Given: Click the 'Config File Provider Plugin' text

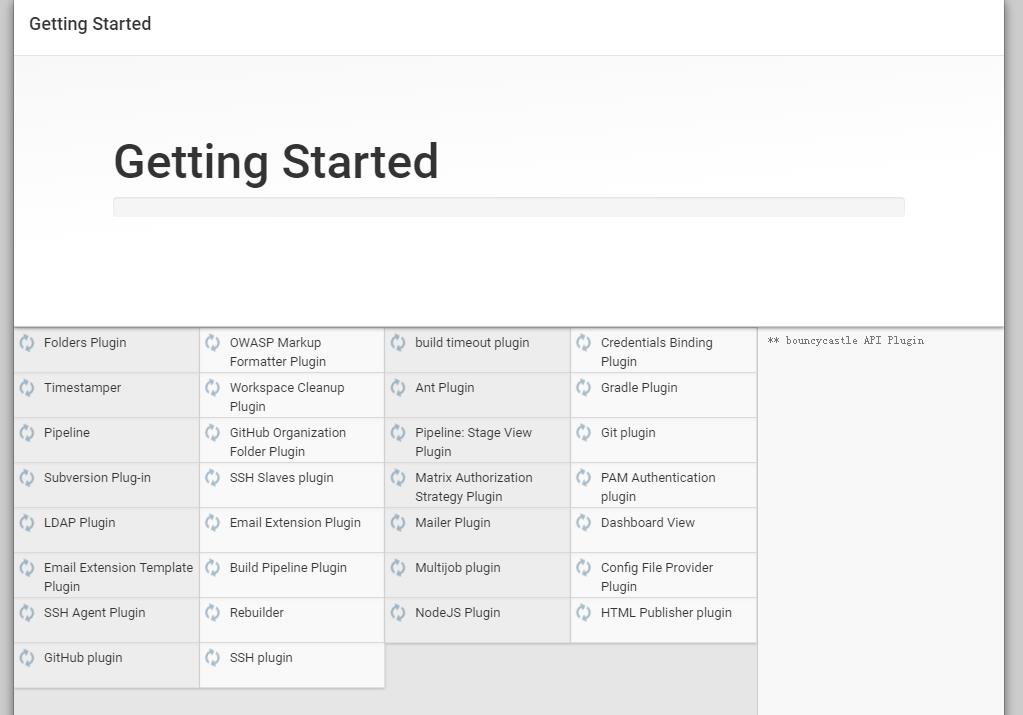Looking at the screenshot, I should tap(657, 577).
